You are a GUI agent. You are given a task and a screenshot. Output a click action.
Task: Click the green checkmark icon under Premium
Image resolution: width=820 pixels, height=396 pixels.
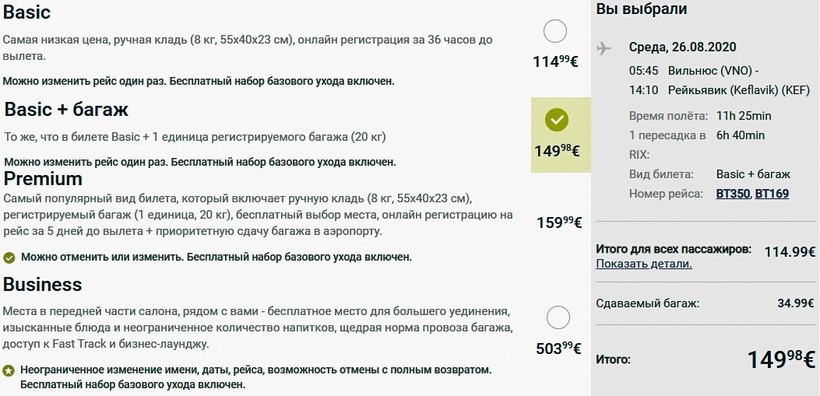[x=9, y=258]
